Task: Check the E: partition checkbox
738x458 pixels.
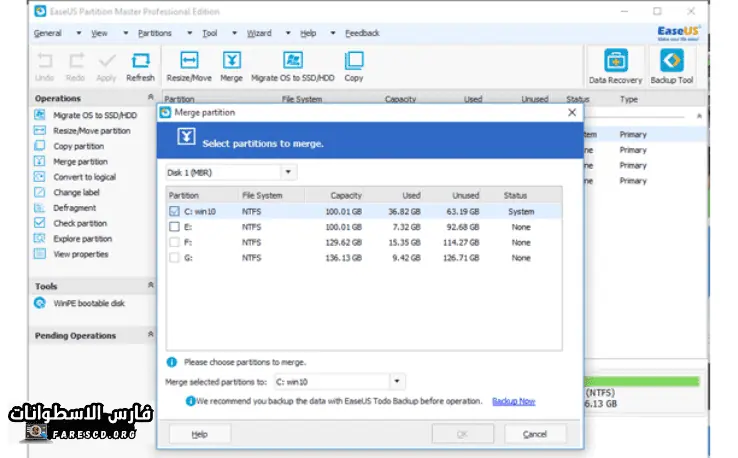Action: 175,227
